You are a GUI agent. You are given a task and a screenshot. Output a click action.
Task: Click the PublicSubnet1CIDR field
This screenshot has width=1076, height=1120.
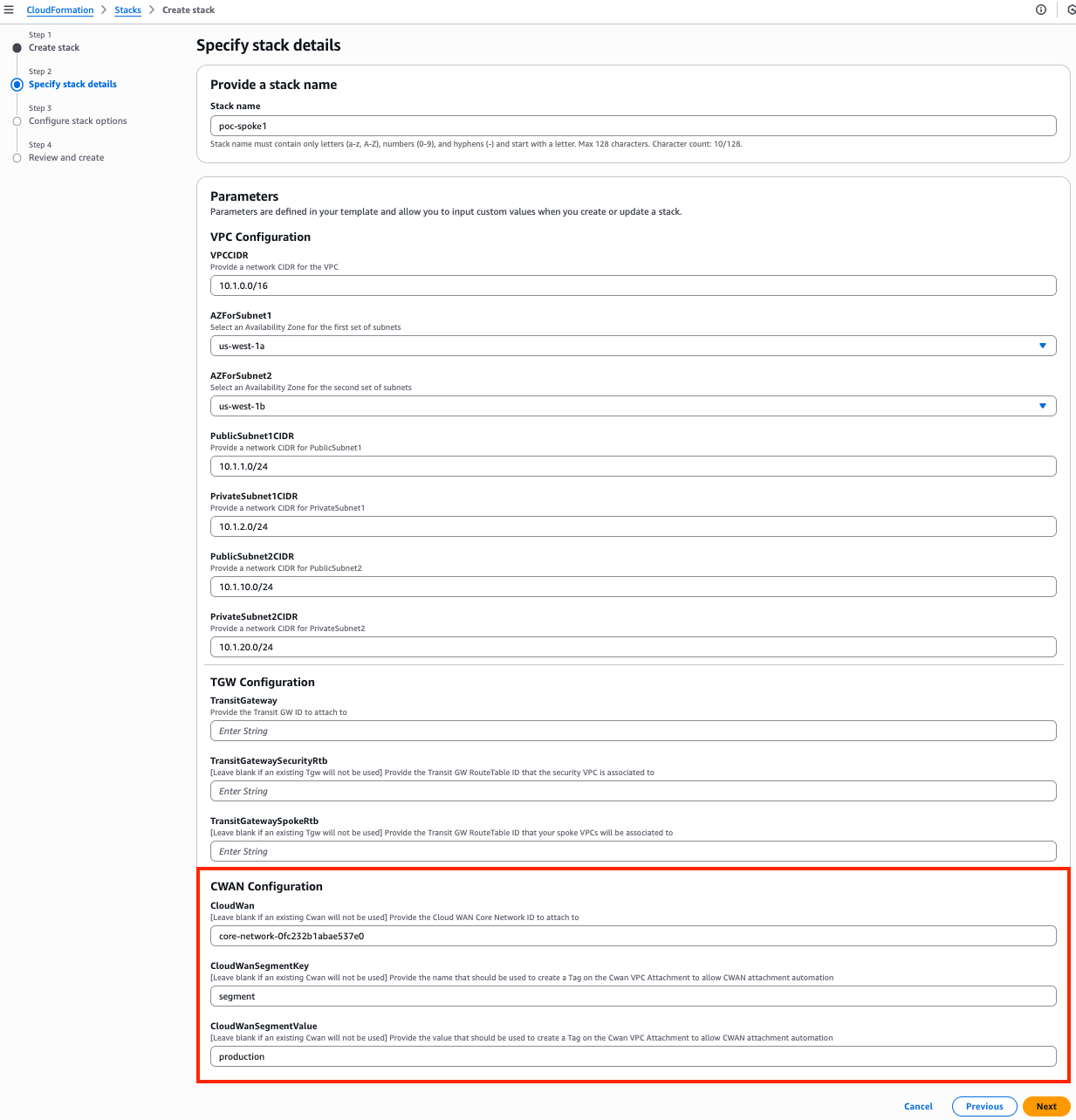633,466
